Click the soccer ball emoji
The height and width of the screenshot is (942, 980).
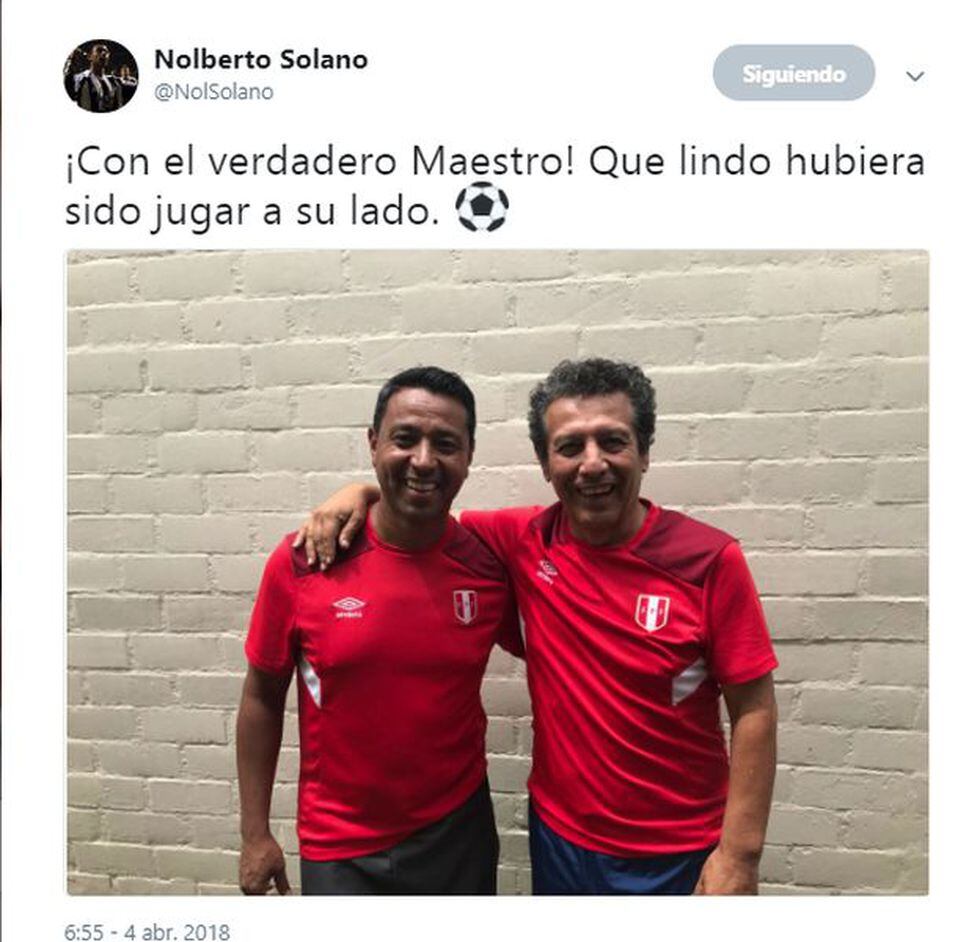pos(482,207)
